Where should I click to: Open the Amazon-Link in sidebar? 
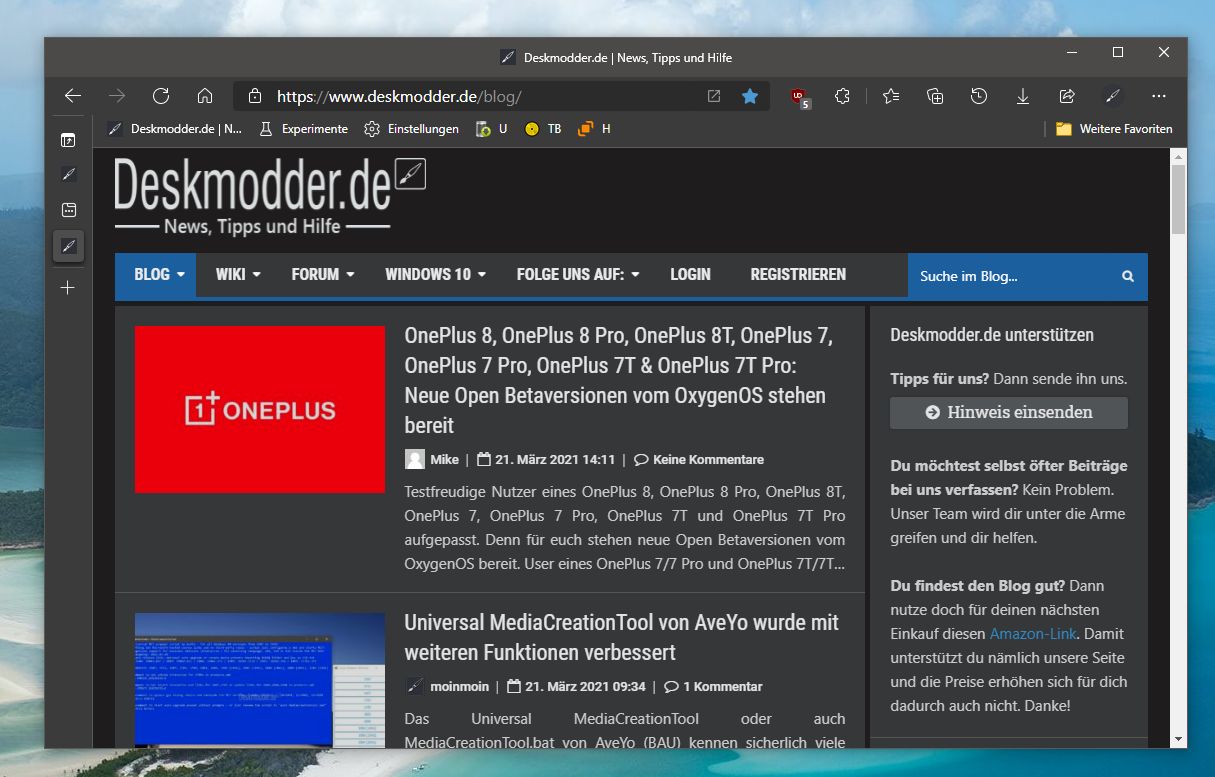[x=1033, y=634]
